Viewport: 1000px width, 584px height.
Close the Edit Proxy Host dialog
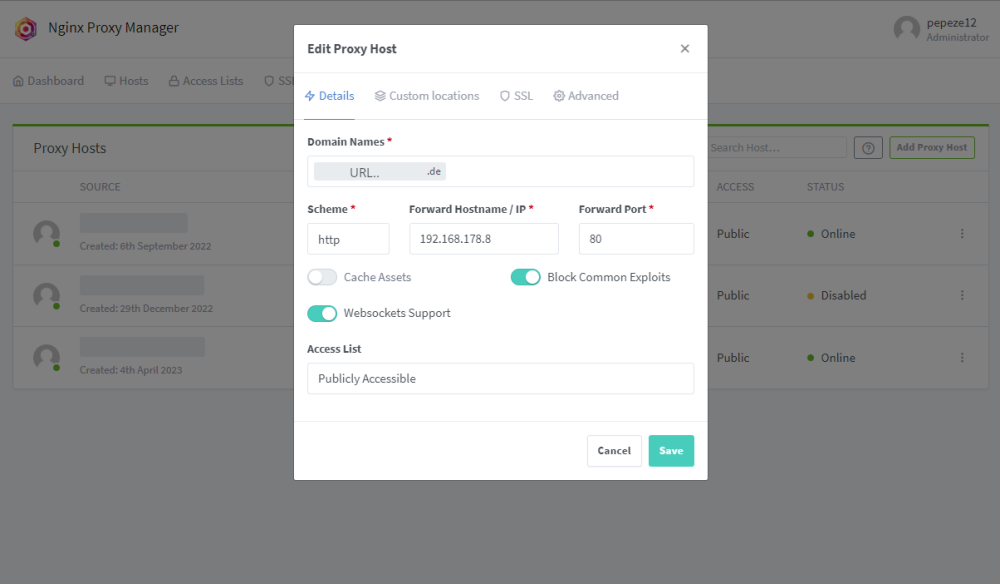(684, 48)
